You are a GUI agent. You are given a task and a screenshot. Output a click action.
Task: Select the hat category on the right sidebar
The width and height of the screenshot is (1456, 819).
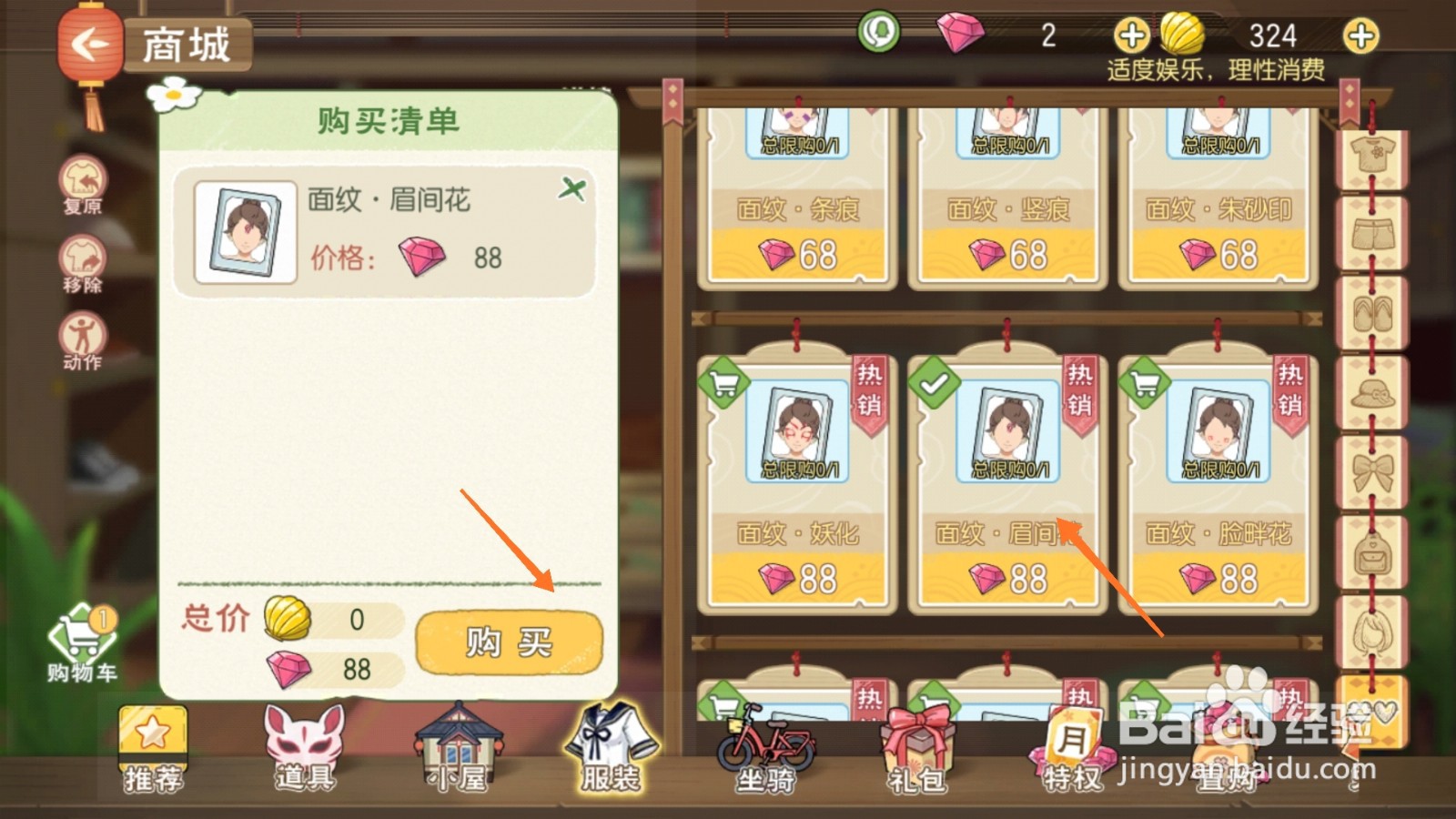pos(1371,395)
